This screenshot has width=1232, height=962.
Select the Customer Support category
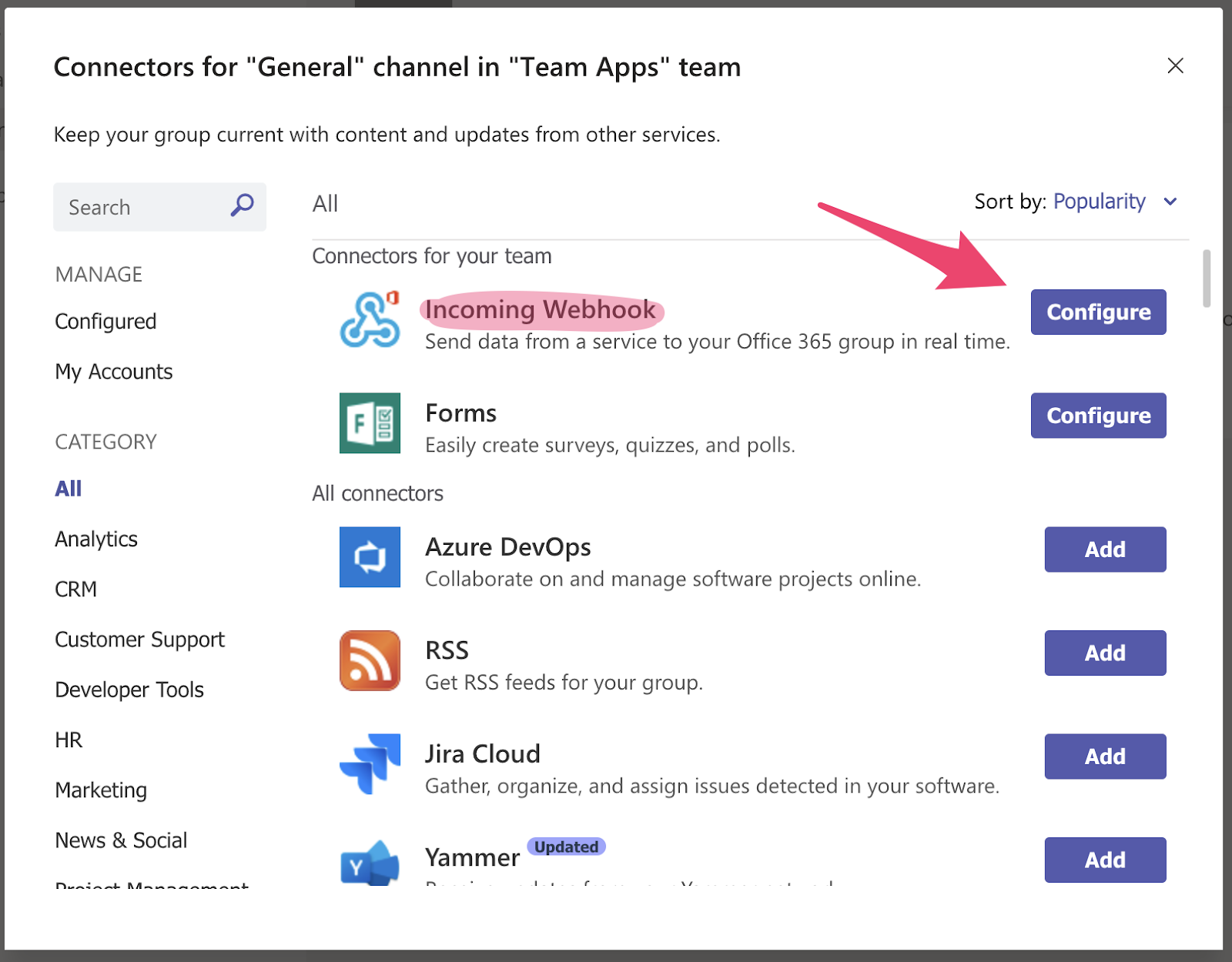[140, 640]
